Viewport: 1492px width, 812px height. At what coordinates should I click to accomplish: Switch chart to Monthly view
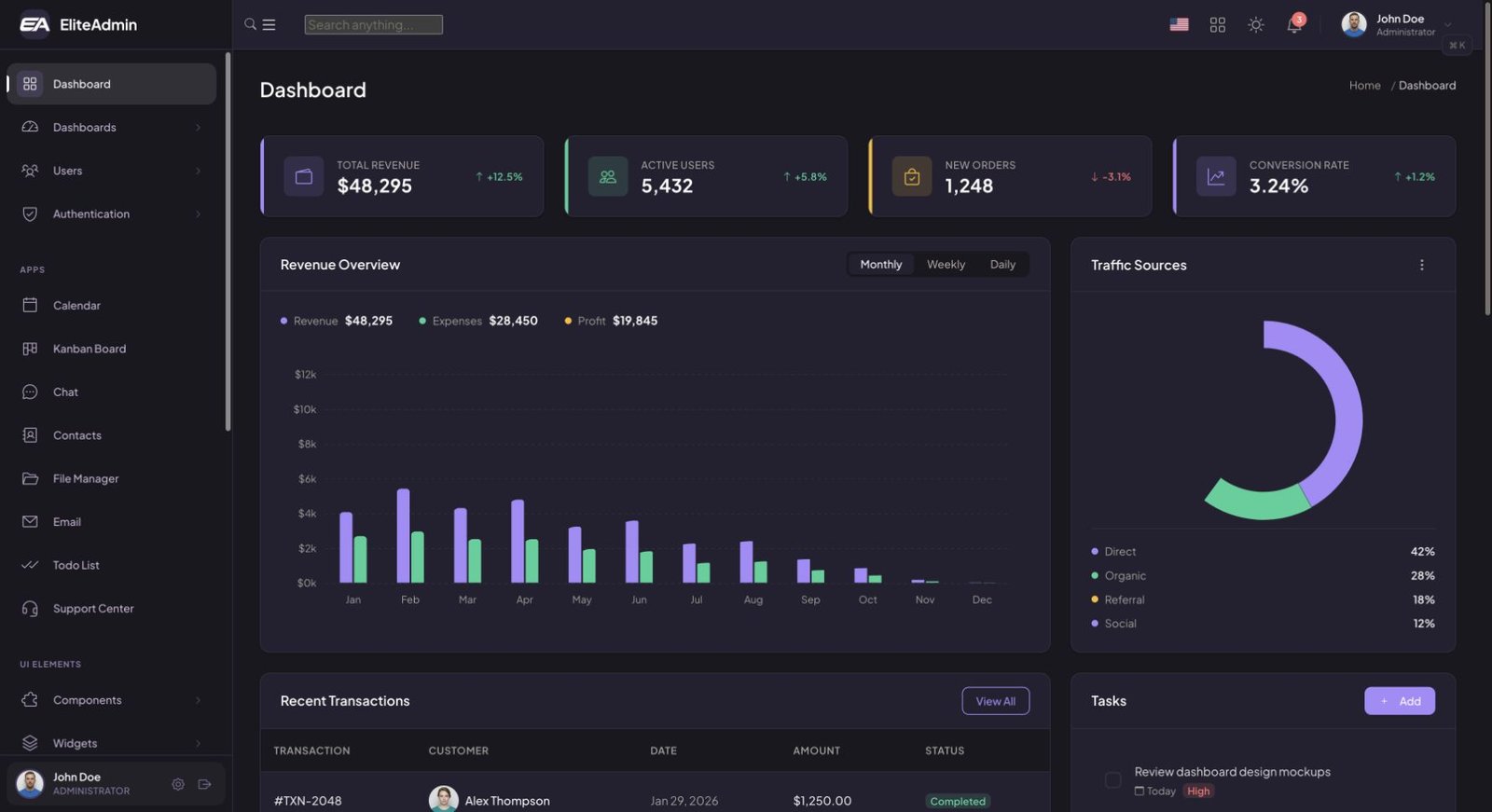[881, 265]
